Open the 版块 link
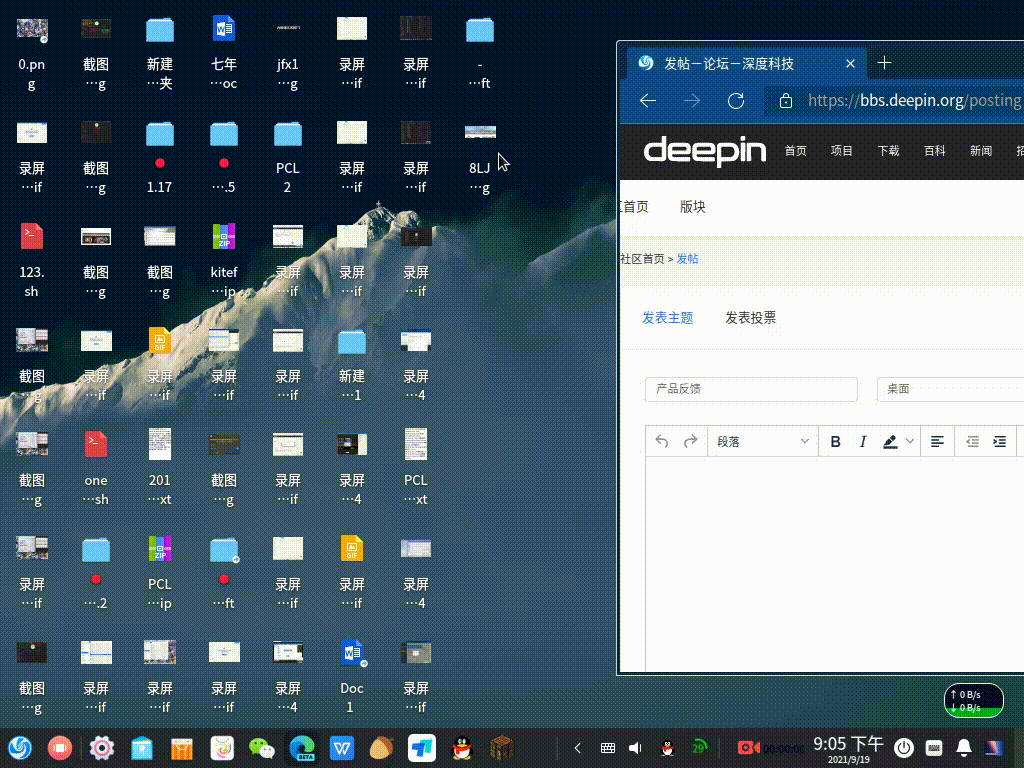Screen dimensions: 1024x768 (692, 207)
